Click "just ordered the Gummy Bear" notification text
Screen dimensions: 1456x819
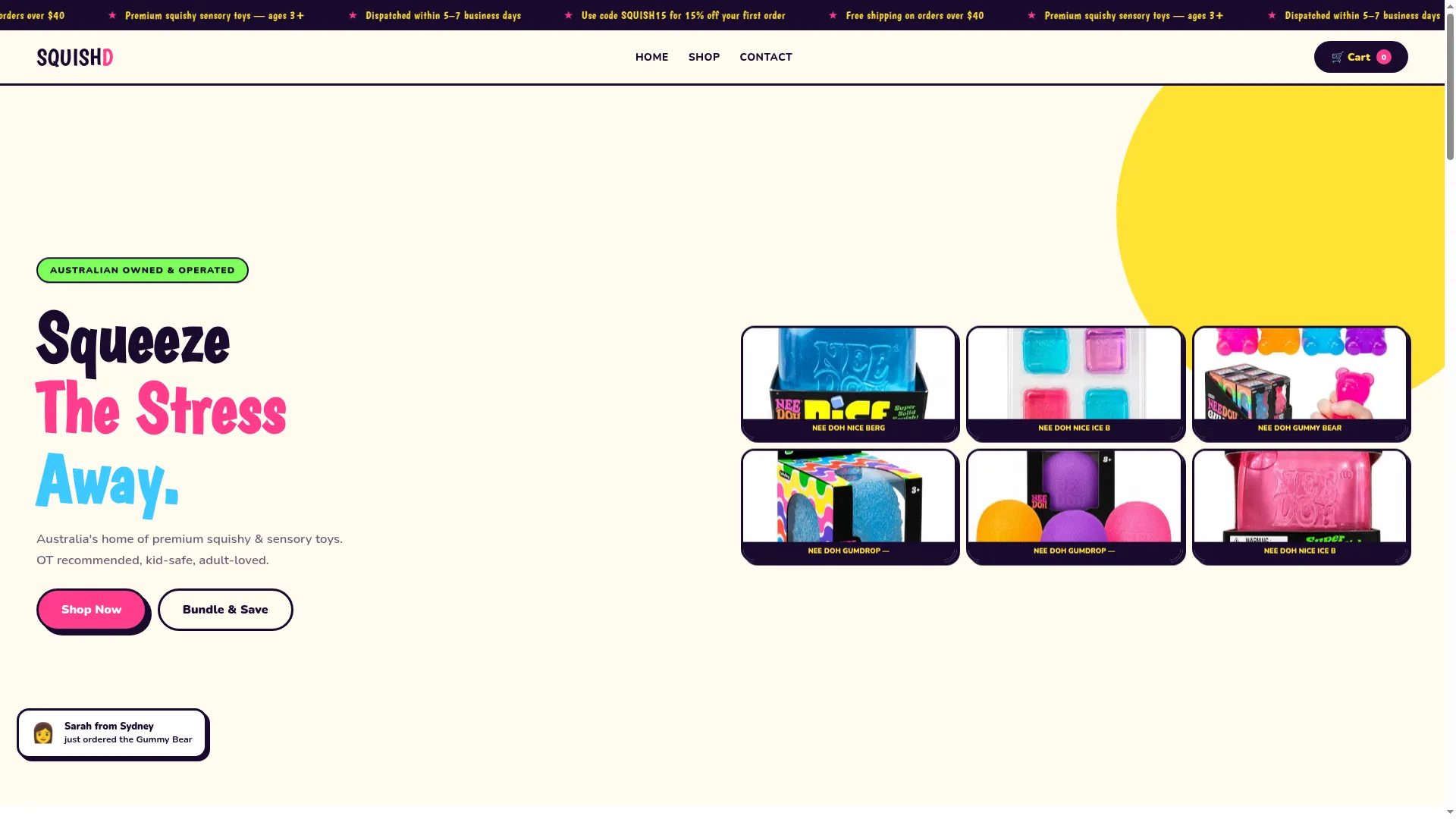click(128, 740)
